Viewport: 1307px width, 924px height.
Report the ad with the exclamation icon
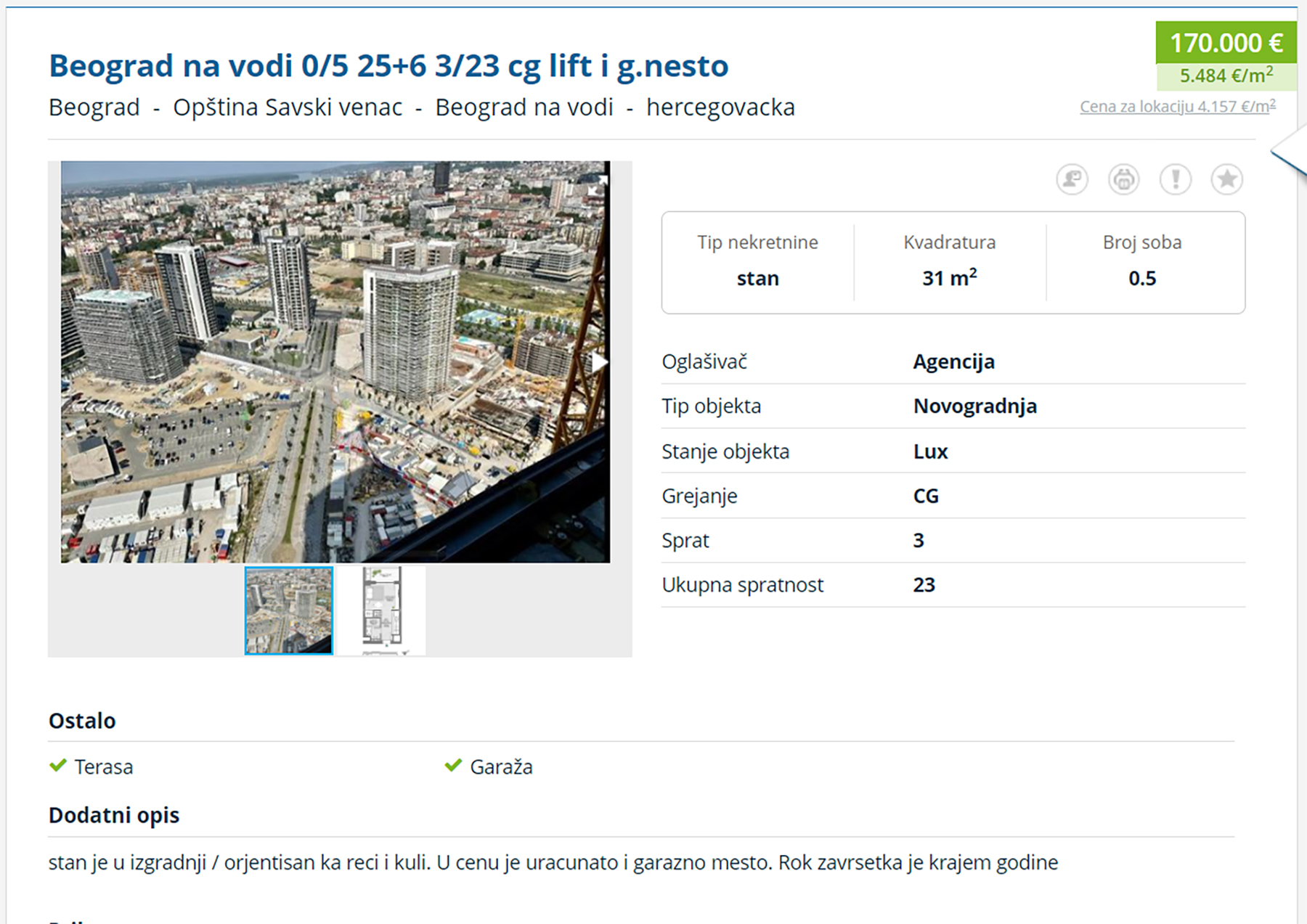click(1175, 179)
